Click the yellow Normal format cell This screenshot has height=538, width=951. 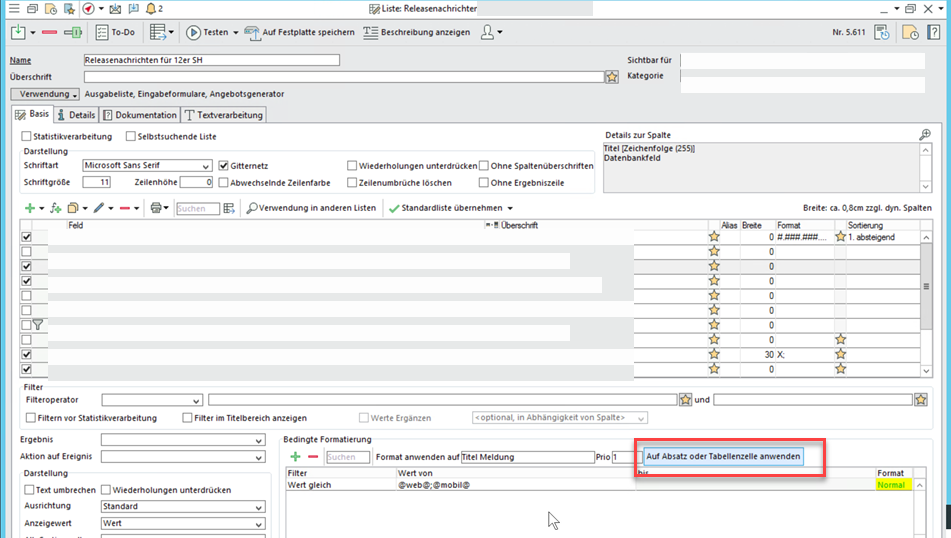click(891, 485)
